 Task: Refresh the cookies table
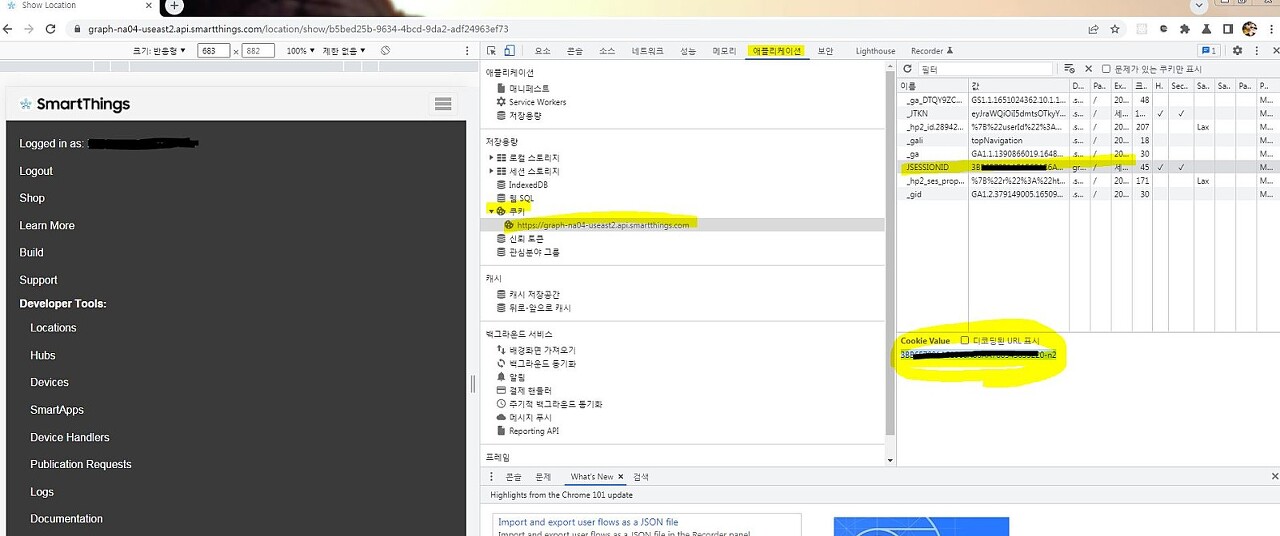(908, 69)
